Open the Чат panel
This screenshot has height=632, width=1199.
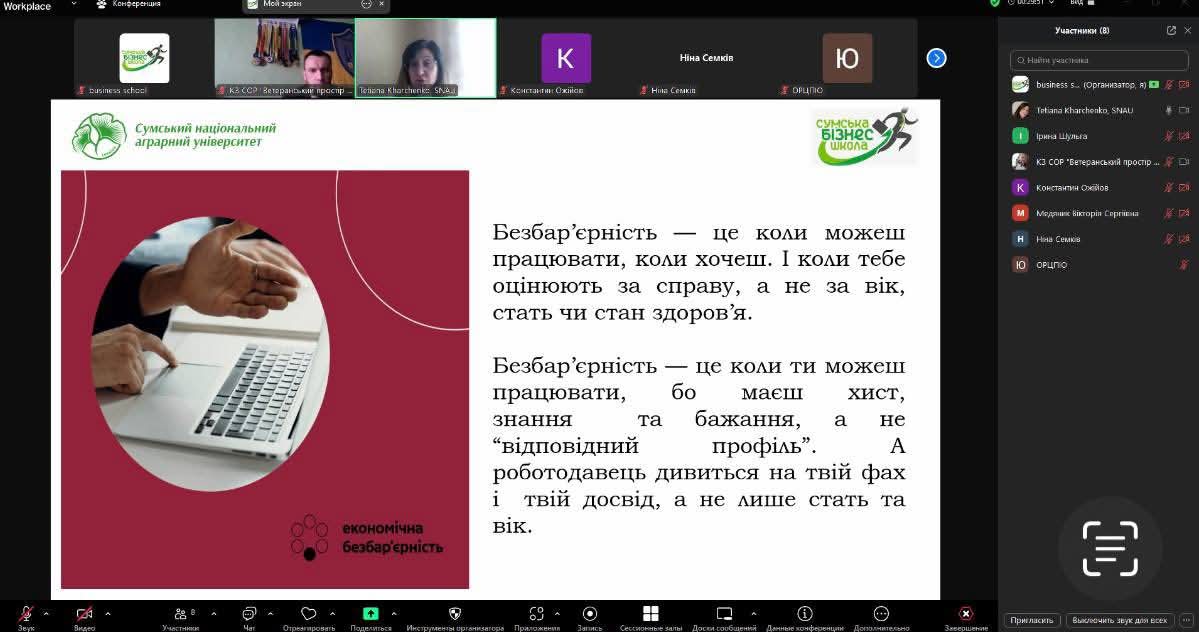[249, 616]
